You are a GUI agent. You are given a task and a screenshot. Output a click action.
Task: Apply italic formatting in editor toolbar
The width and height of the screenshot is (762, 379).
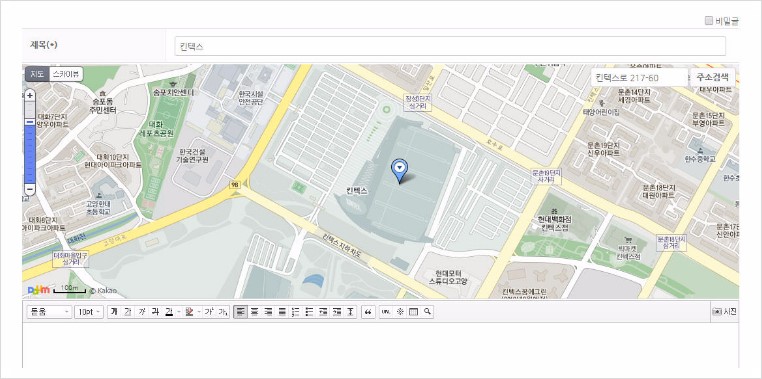pyautogui.click(x=142, y=311)
